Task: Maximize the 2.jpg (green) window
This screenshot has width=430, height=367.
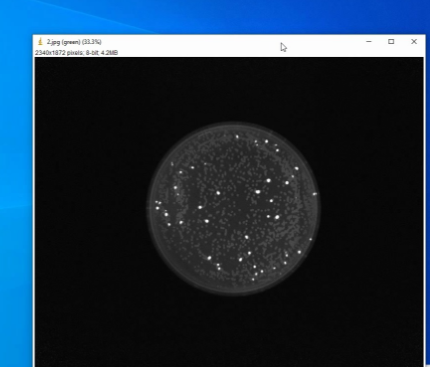Action: tap(391, 42)
